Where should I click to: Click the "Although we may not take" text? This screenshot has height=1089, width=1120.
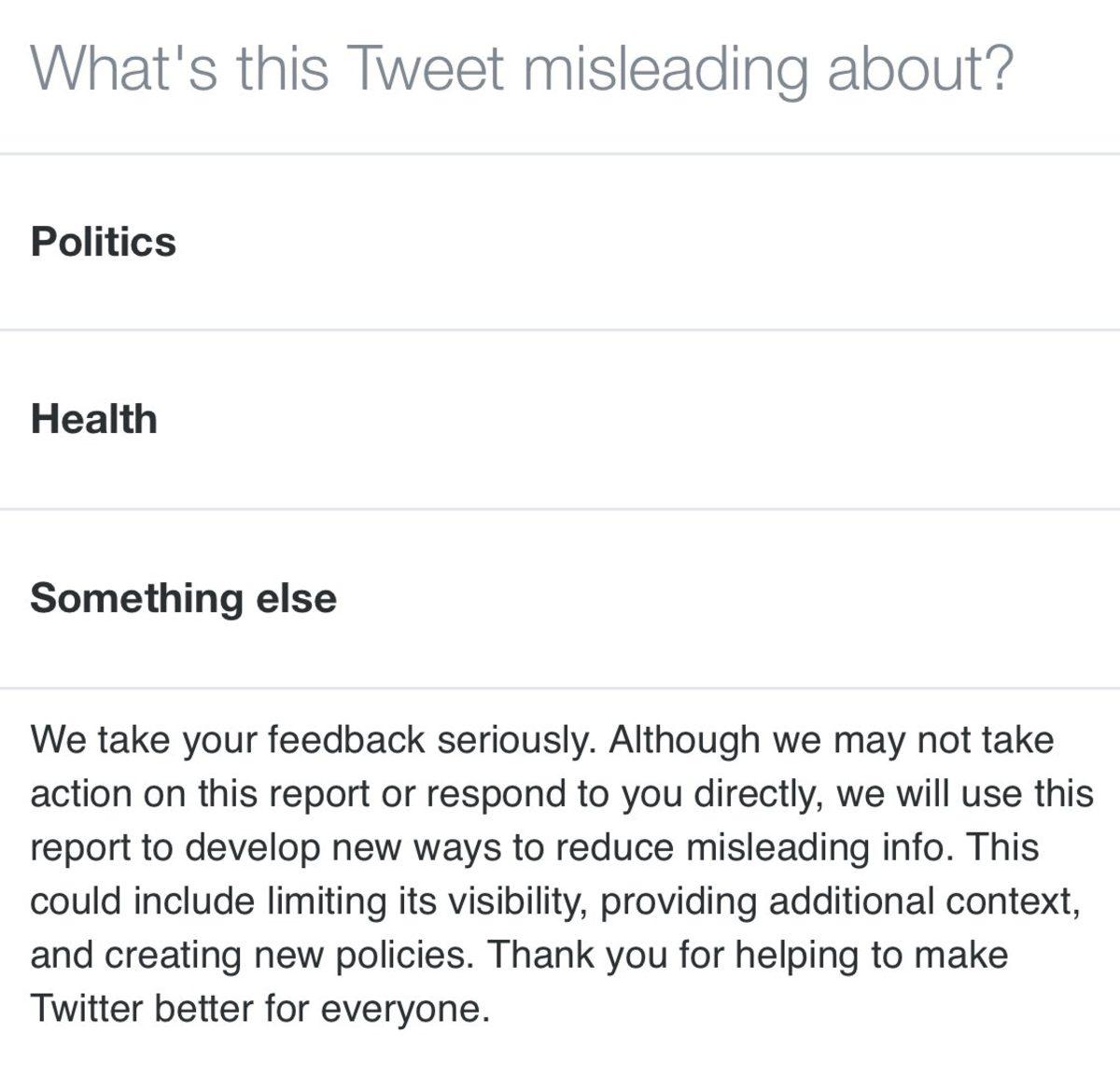(831, 740)
